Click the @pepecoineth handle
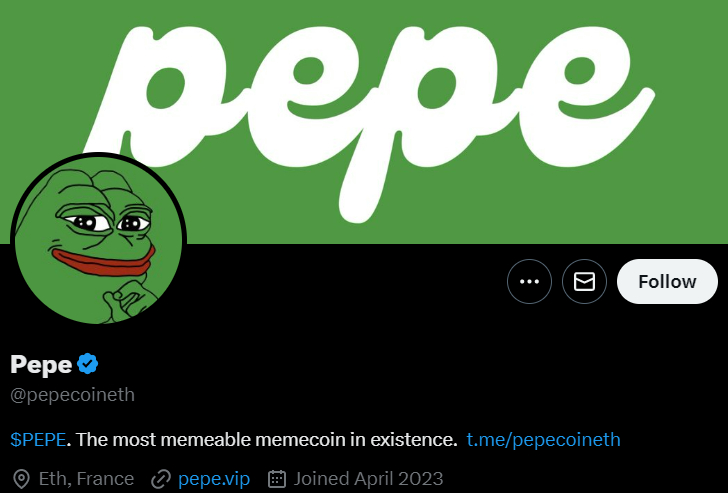The height and width of the screenshot is (493, 728). tap(72, 395)
